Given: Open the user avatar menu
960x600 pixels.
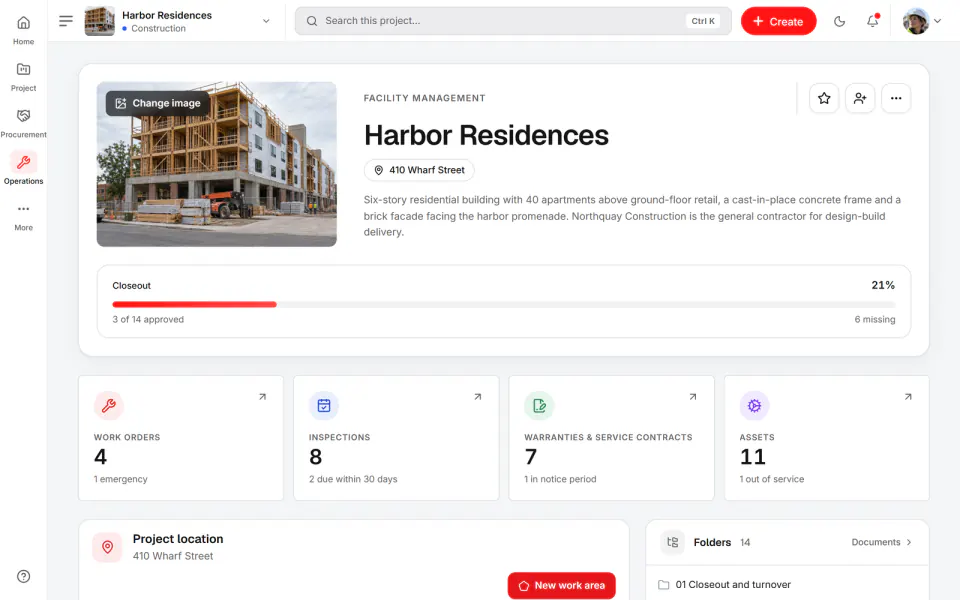Looking at the screenshot, I should [x=921, y=21].
